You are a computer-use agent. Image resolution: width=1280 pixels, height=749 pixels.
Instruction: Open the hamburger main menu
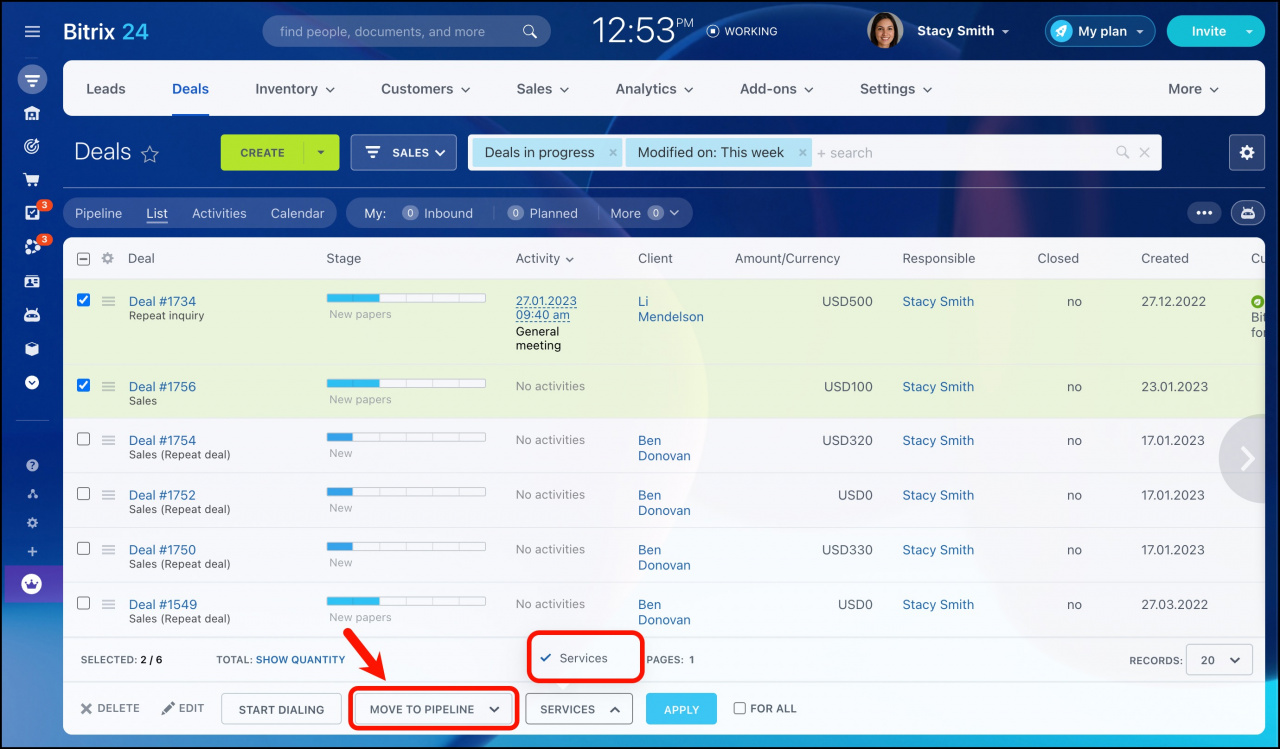[32, 32]
